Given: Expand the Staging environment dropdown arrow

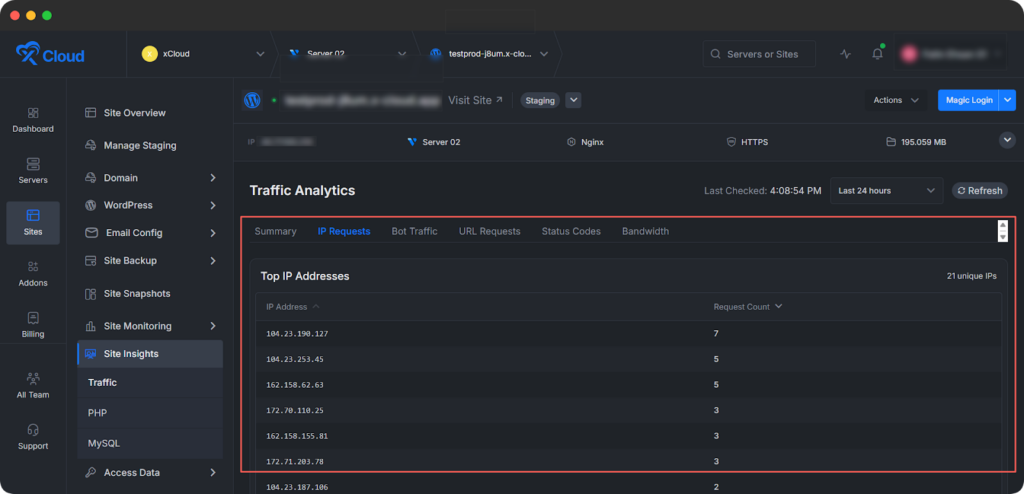Looking at the screenshot, I should point(573,100).
